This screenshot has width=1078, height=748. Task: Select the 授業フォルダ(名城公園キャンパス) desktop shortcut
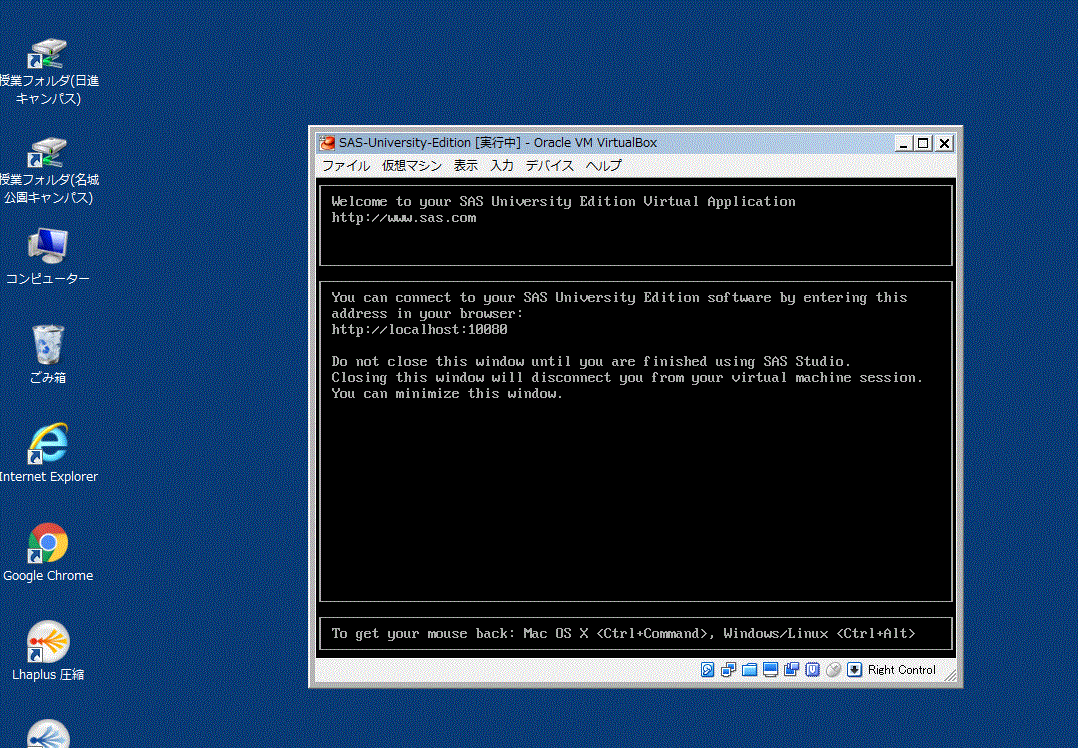click(48, 170)
